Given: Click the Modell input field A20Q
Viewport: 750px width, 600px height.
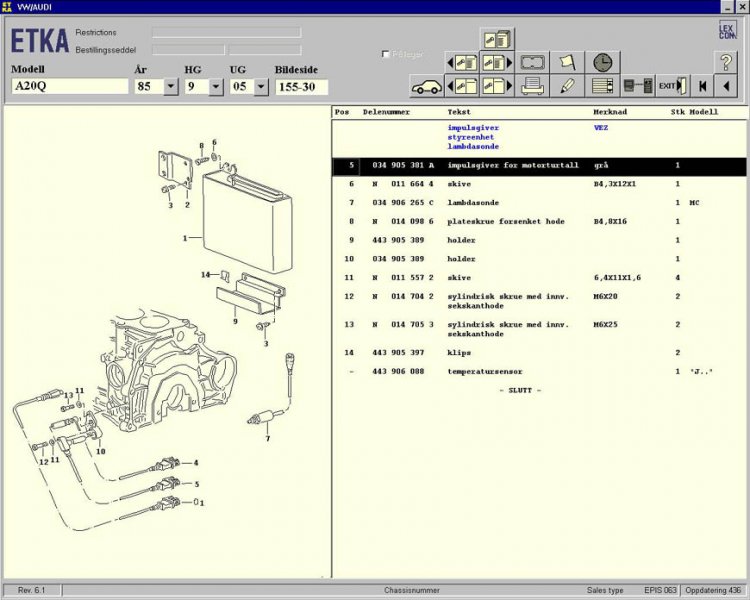Looking at the screenshot, I should (69, 87).
